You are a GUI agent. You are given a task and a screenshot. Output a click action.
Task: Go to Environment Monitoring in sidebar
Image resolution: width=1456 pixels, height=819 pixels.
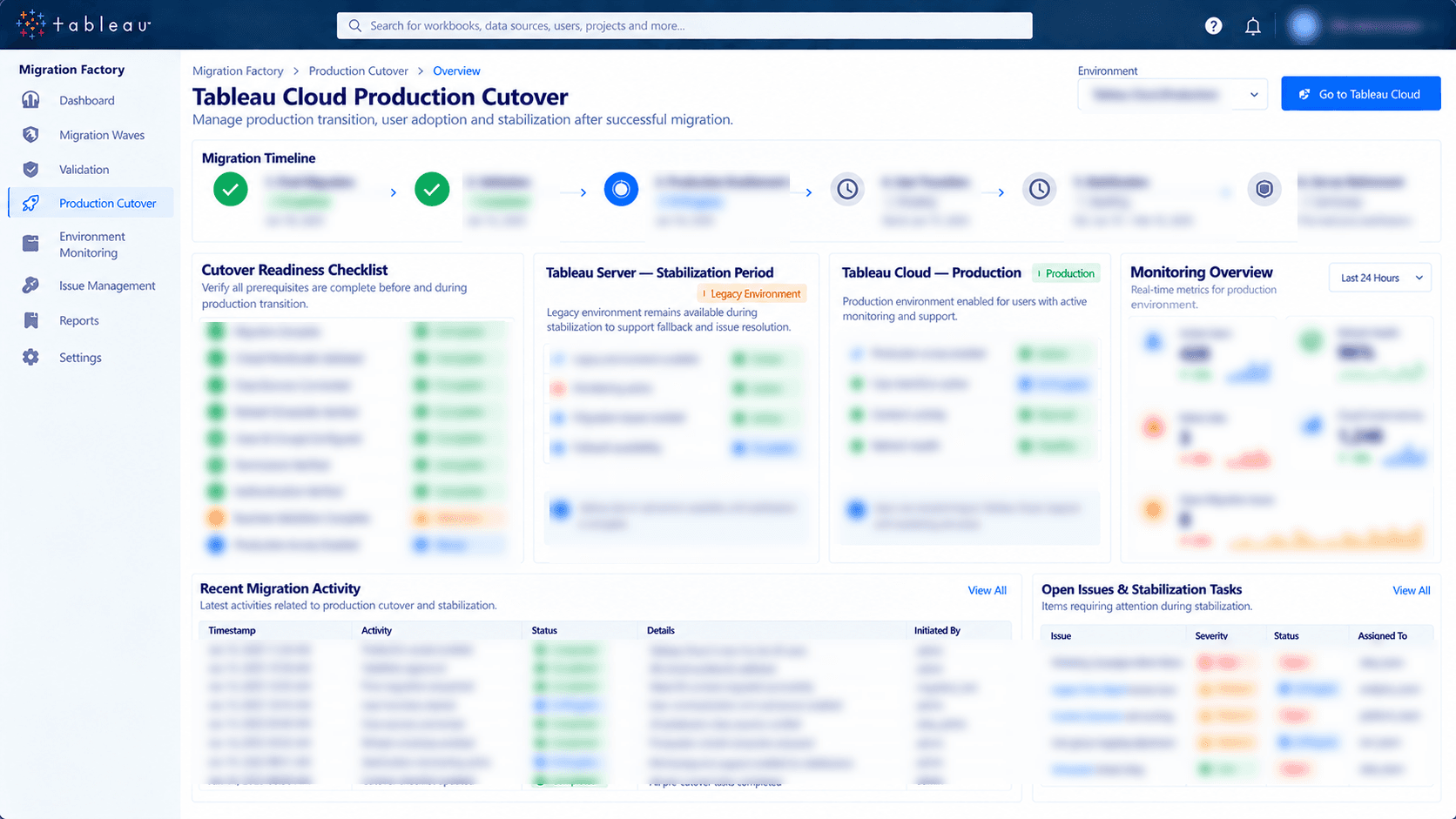pyautogui.click(x=91, y=245)
